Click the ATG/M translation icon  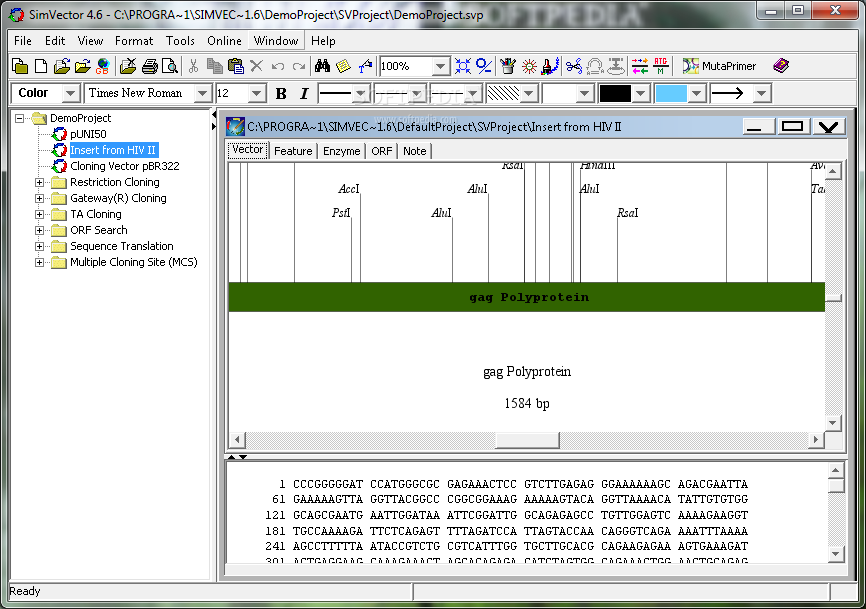click(661, 66)
